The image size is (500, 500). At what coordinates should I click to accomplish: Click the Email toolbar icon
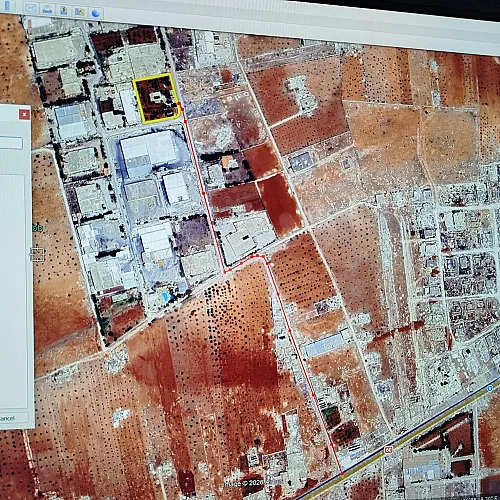30,7
